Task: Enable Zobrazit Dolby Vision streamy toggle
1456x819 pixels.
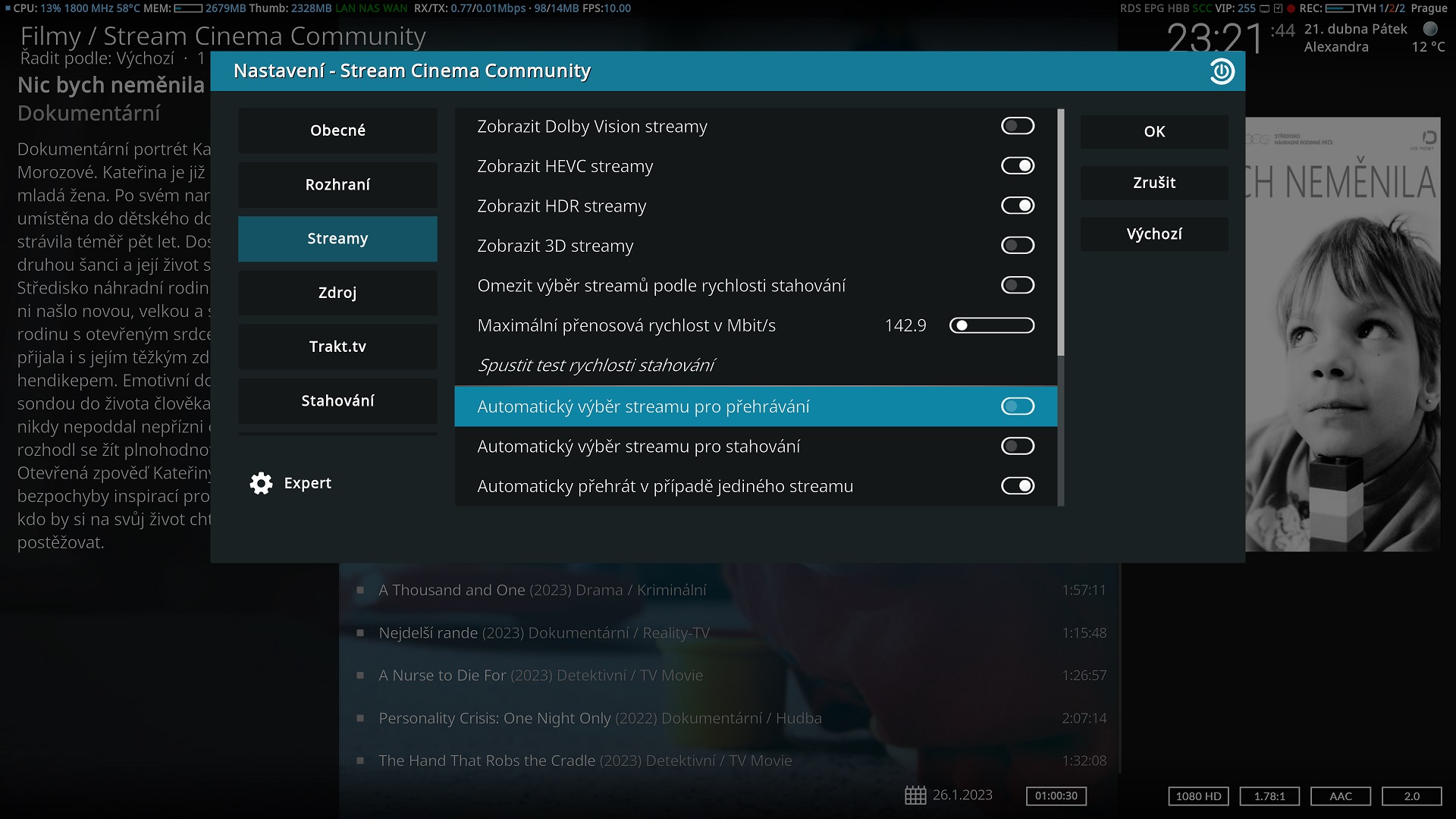Action: point(1017,126)
